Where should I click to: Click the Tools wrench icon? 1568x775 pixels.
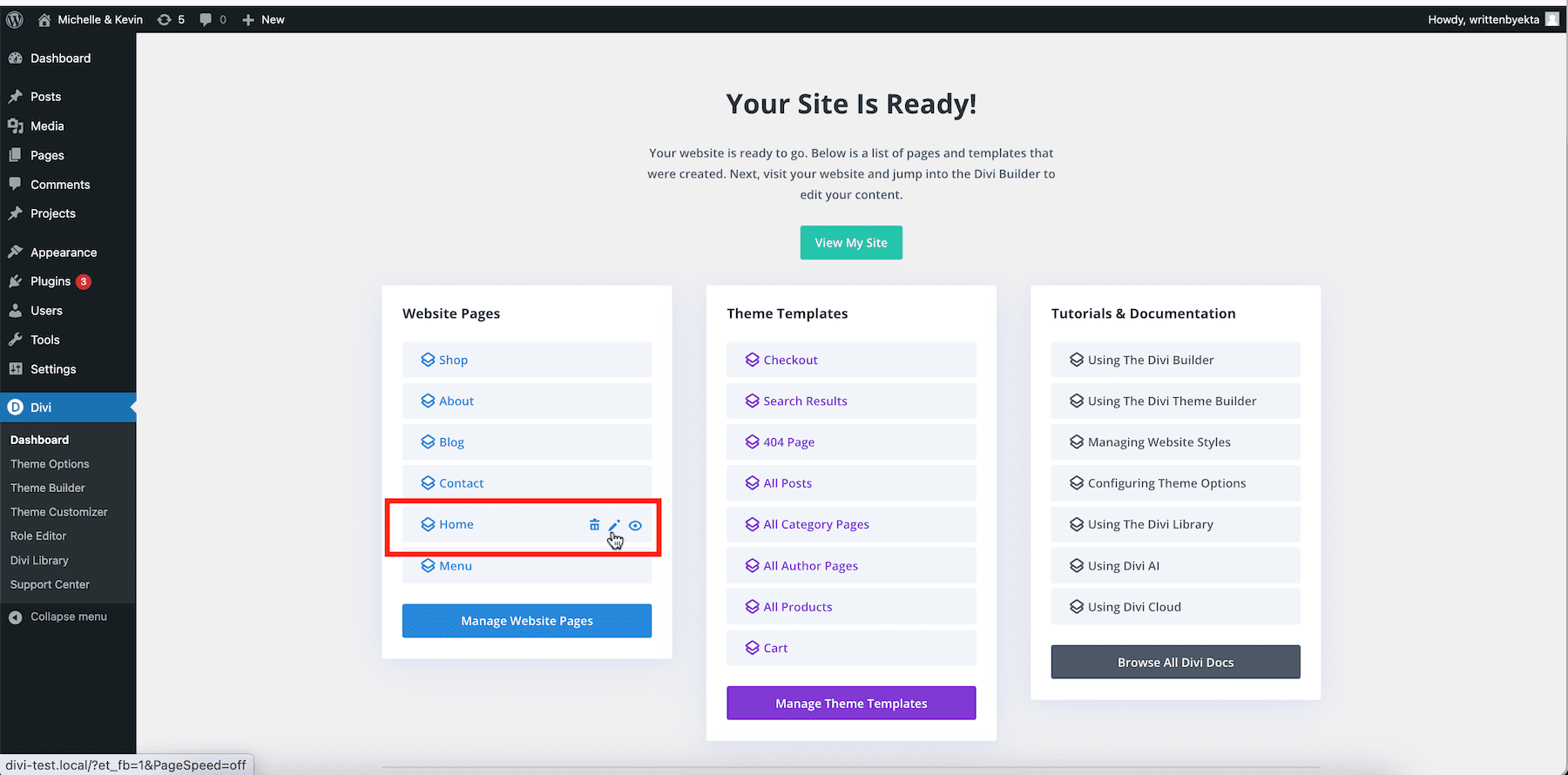16,340
